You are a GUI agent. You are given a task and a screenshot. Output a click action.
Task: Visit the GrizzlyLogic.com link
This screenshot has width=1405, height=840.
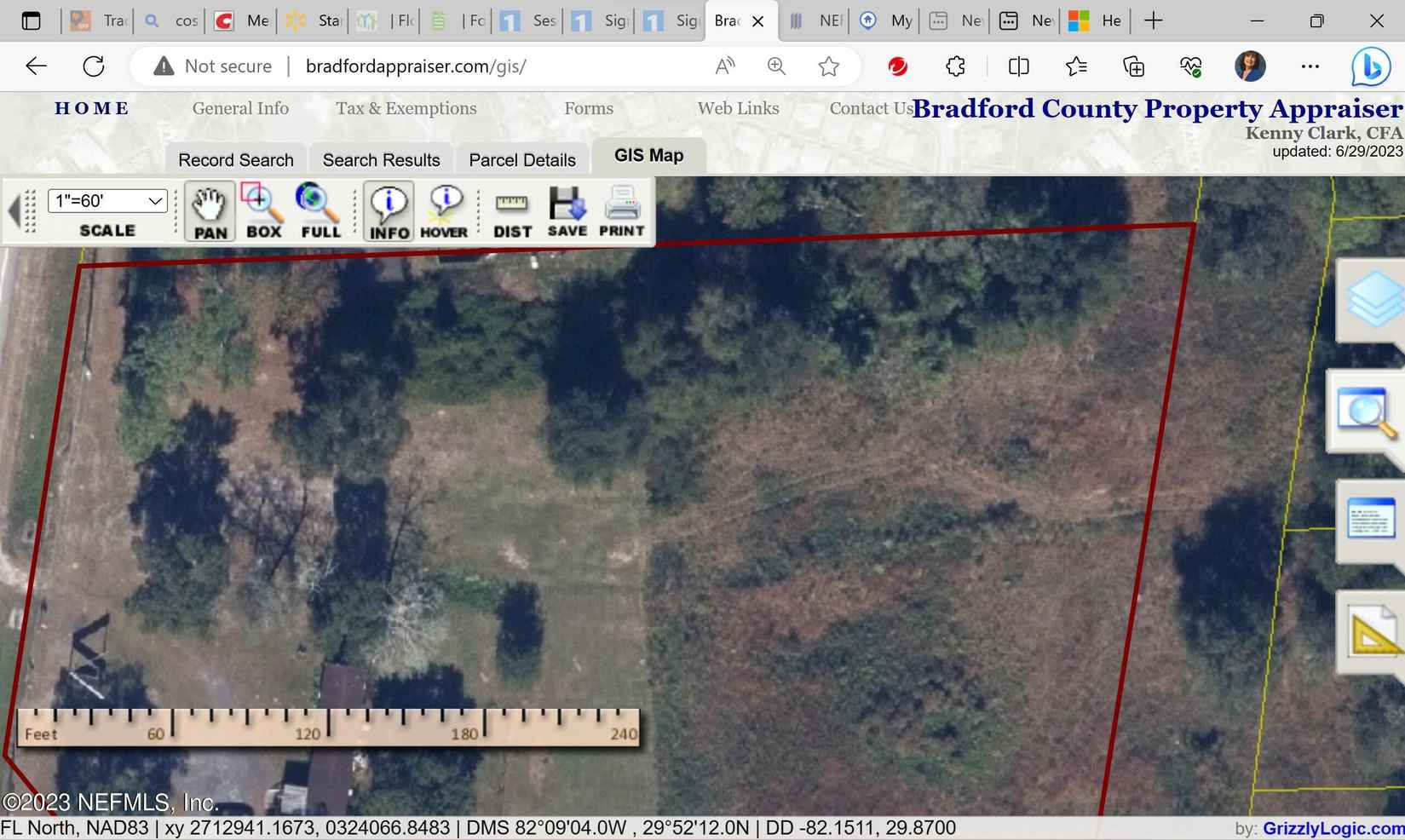tap(1339, 828)
